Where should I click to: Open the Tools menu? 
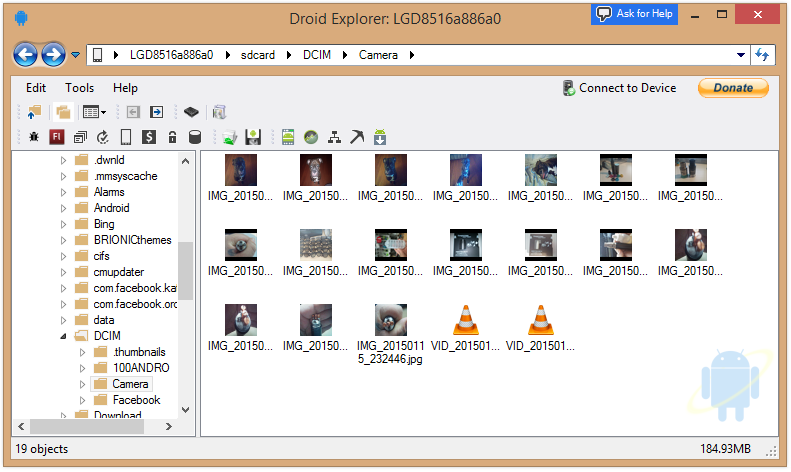[80, 88]
